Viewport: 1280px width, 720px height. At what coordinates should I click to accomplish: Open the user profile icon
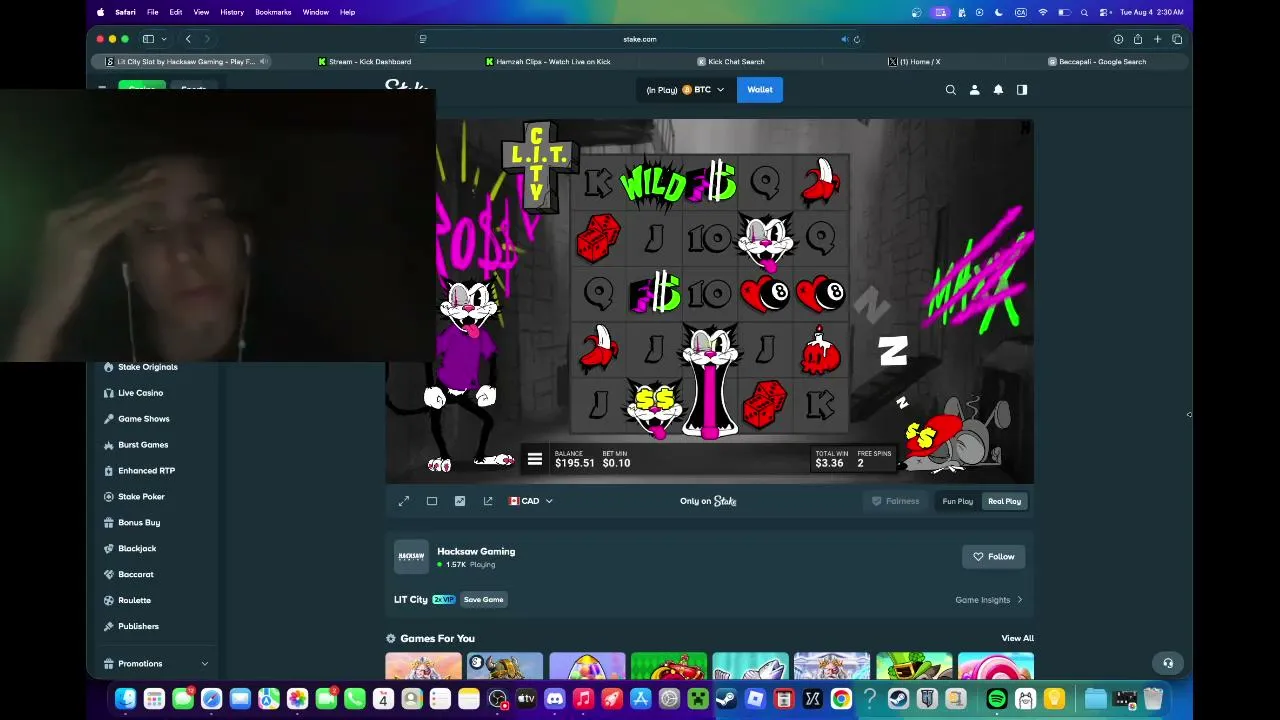975,90
